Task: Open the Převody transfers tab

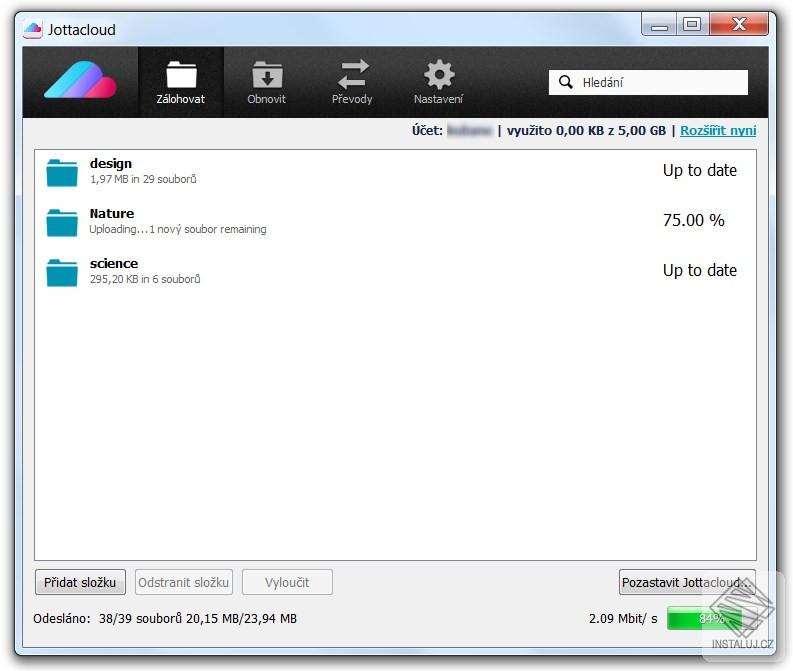Action: [x=352, y=82]
